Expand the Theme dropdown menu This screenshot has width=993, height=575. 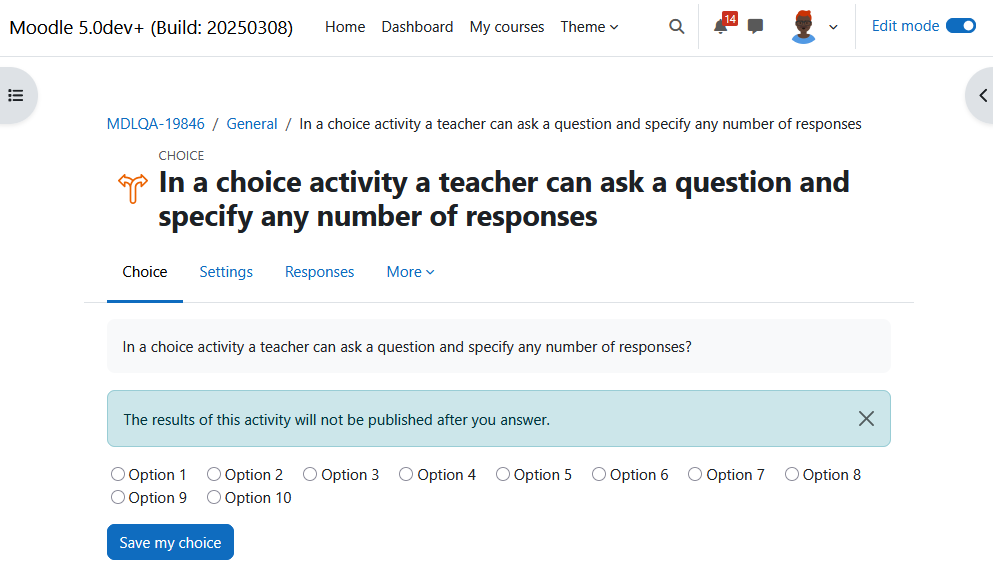589,27
